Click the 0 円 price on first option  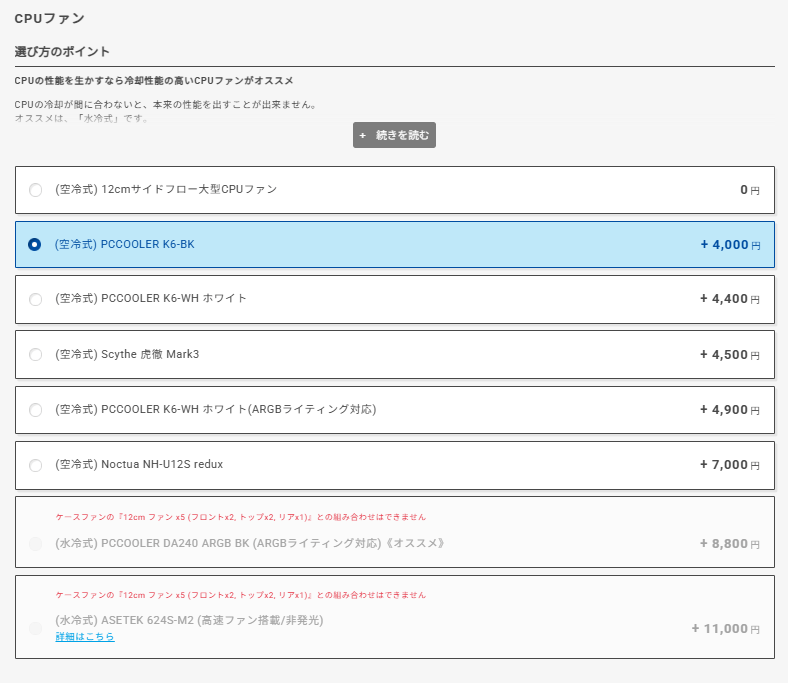[x=749, y=190]
